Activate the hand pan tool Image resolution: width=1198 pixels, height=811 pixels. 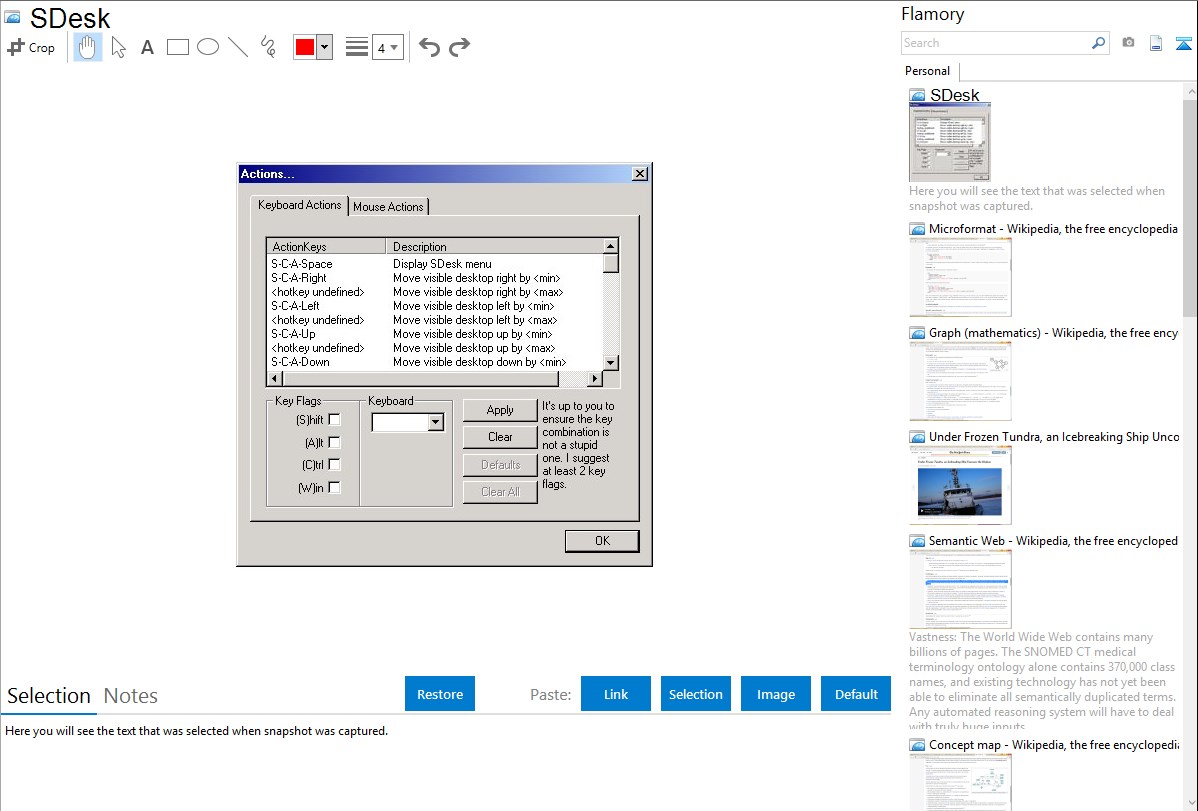click(88, 47)
